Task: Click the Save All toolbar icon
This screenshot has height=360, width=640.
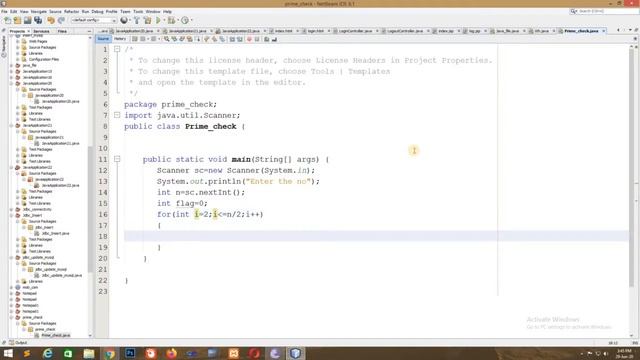Action: point(38,20)
